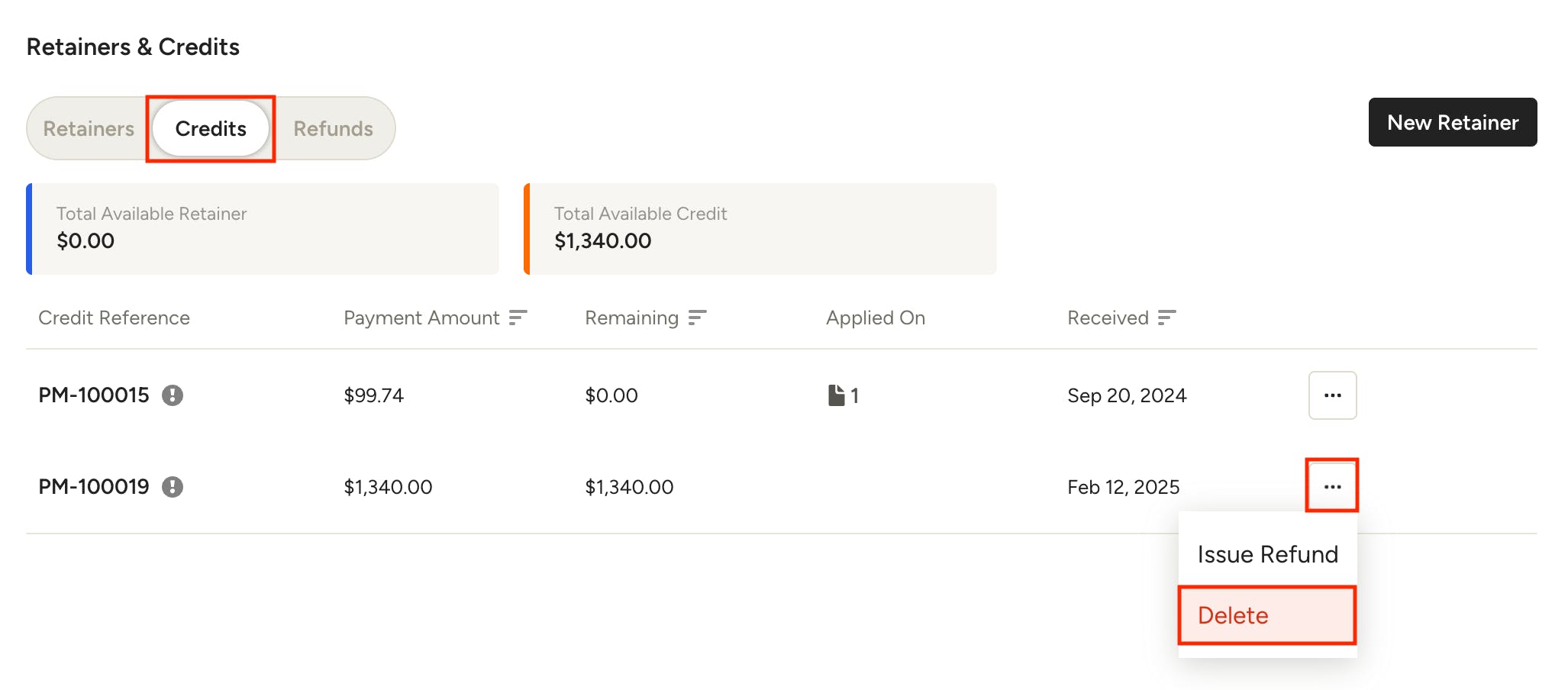The width and height of the screenshot is (1568, 690).
Task: Open the three-dot menu for PM-100015
Action: click(x=1333, y=395)
